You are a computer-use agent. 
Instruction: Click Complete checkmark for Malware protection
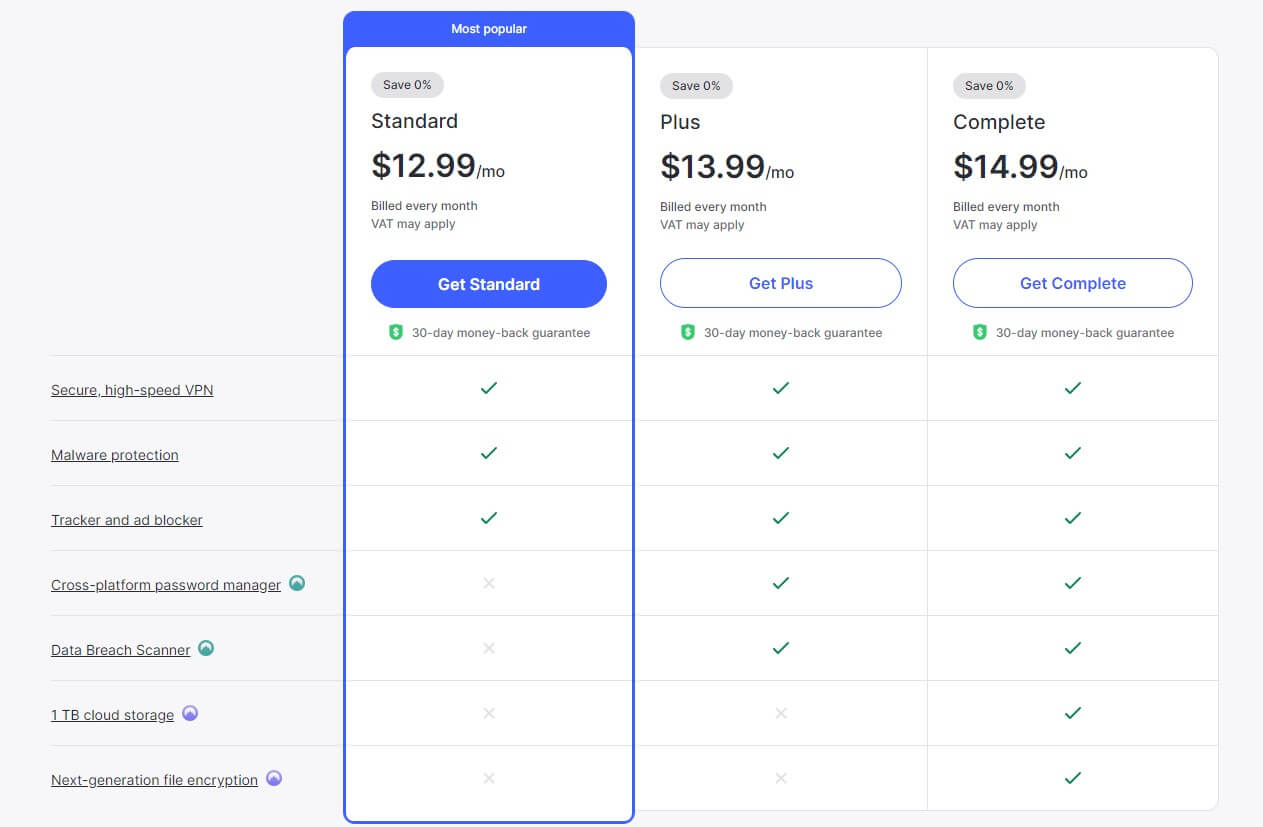click(1073, 453)
